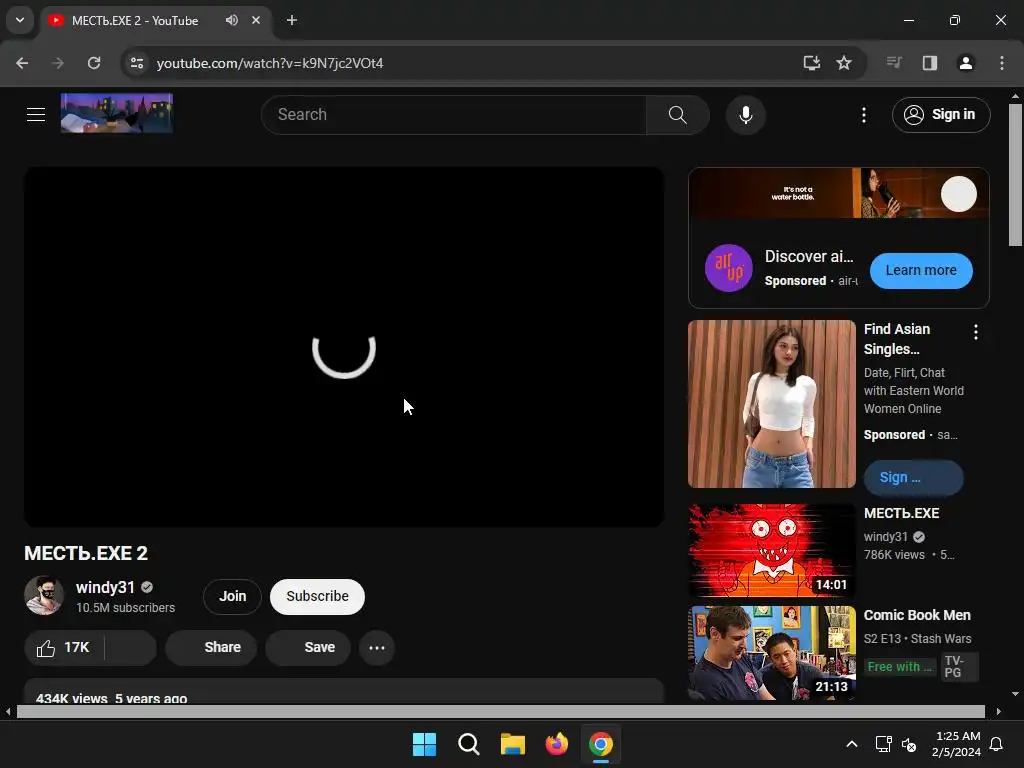
Task: Switch to Chrome in taskbar
Action: [601, 744]
